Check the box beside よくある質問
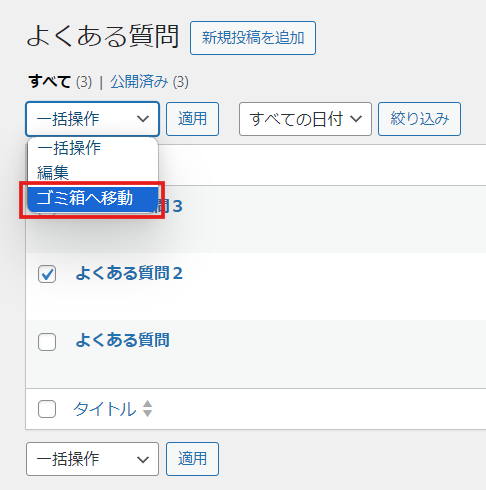486x490 pixels. coord(47,342)
